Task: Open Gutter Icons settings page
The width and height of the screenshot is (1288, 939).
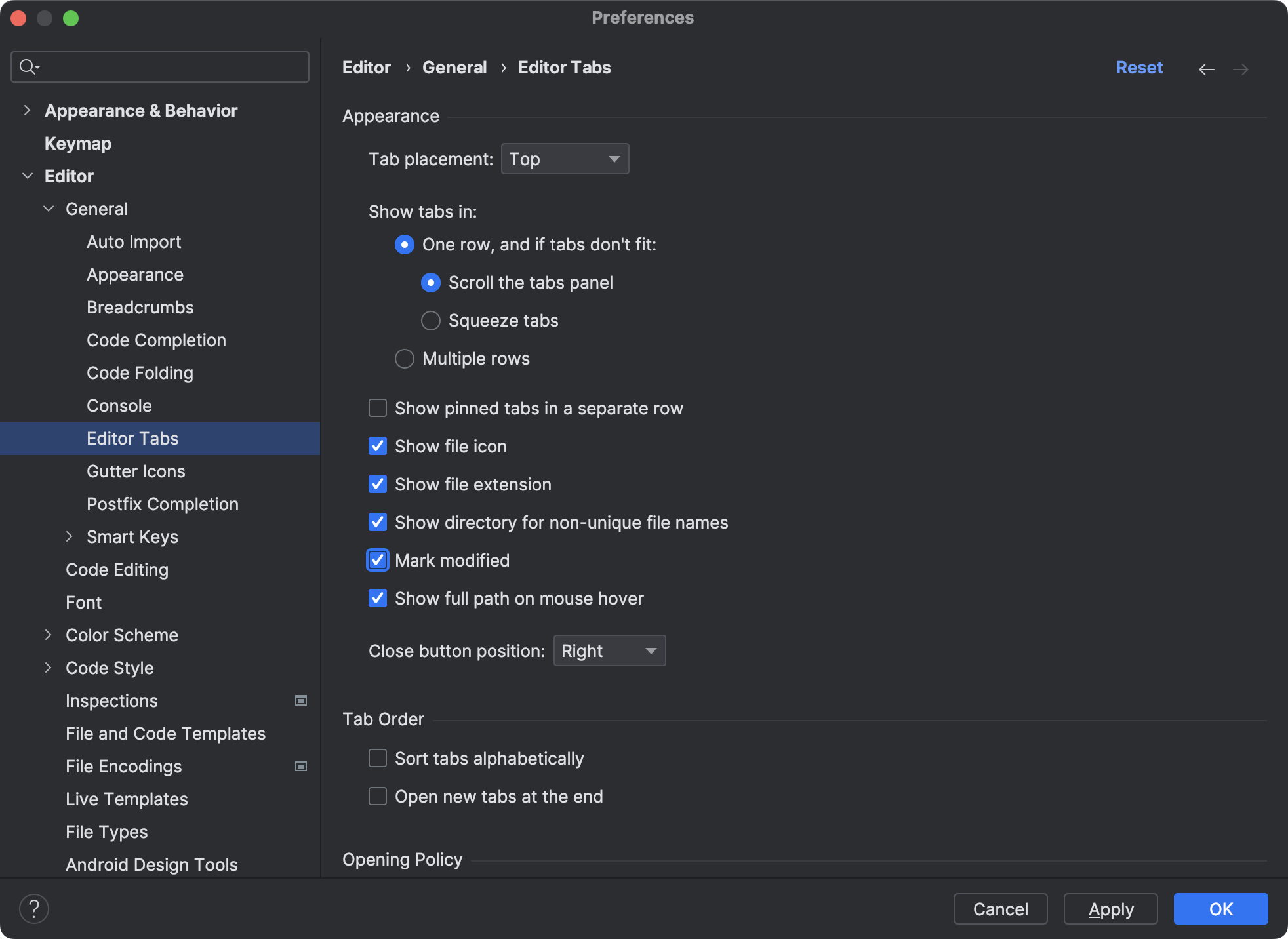Action: tap(136, 471)
